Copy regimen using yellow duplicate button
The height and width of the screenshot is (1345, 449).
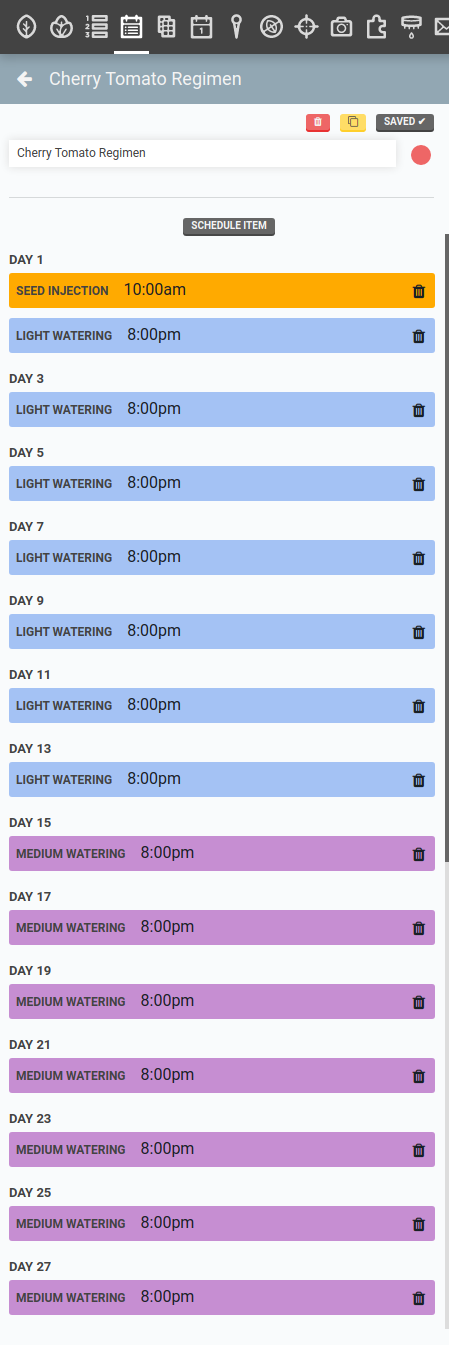coord(353,122)
